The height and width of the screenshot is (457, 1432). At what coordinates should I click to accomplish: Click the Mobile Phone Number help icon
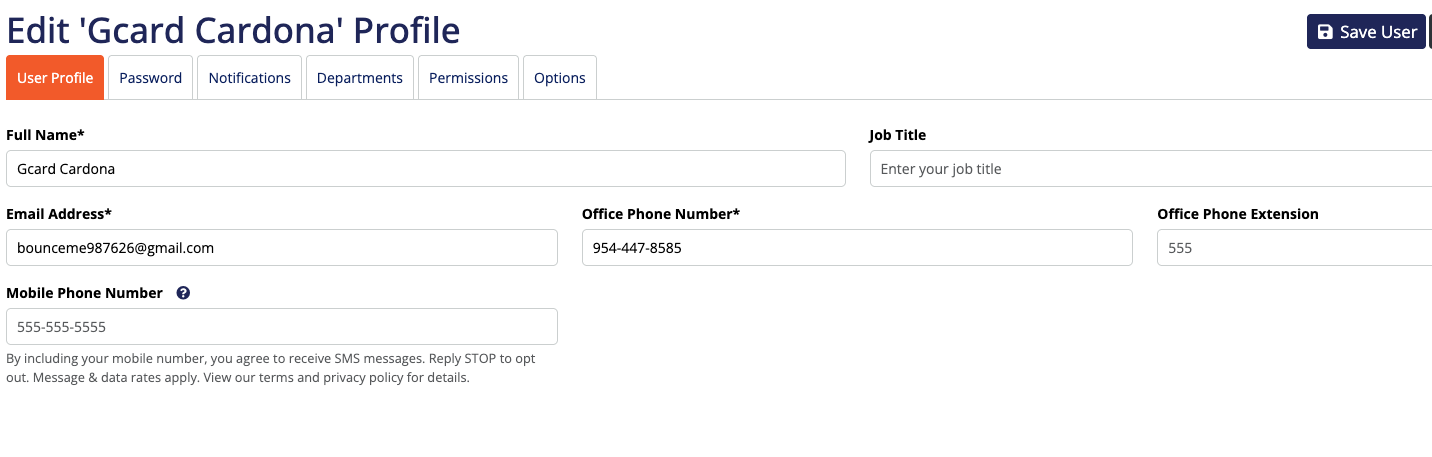[183, 293]
